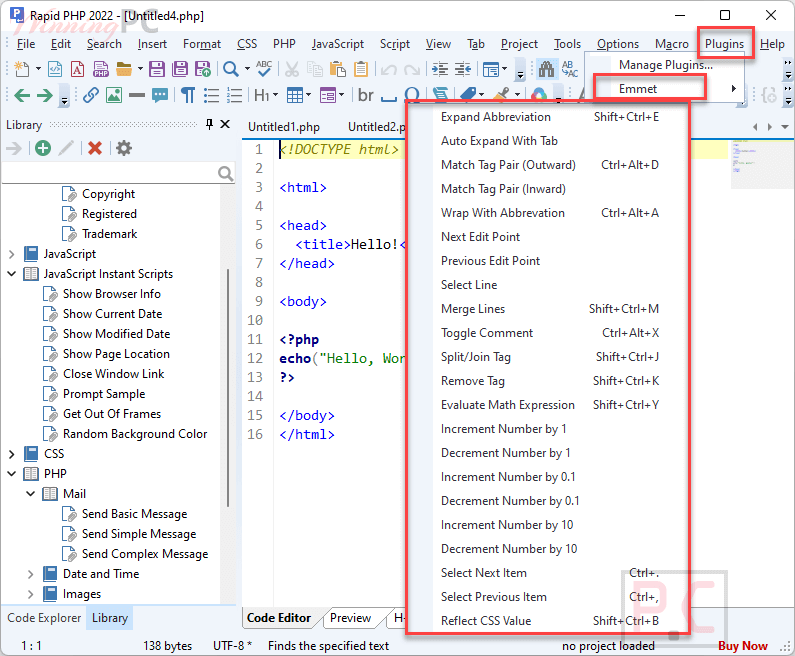Viewport: 795px width, 656px height.
Task: Choose Manage Plugins... entry
Action: (x=665, y=65)
